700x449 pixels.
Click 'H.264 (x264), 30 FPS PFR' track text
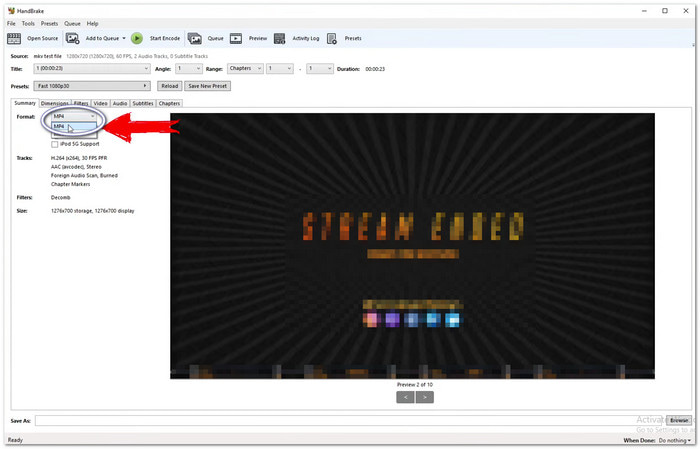(x=79, y=158)
